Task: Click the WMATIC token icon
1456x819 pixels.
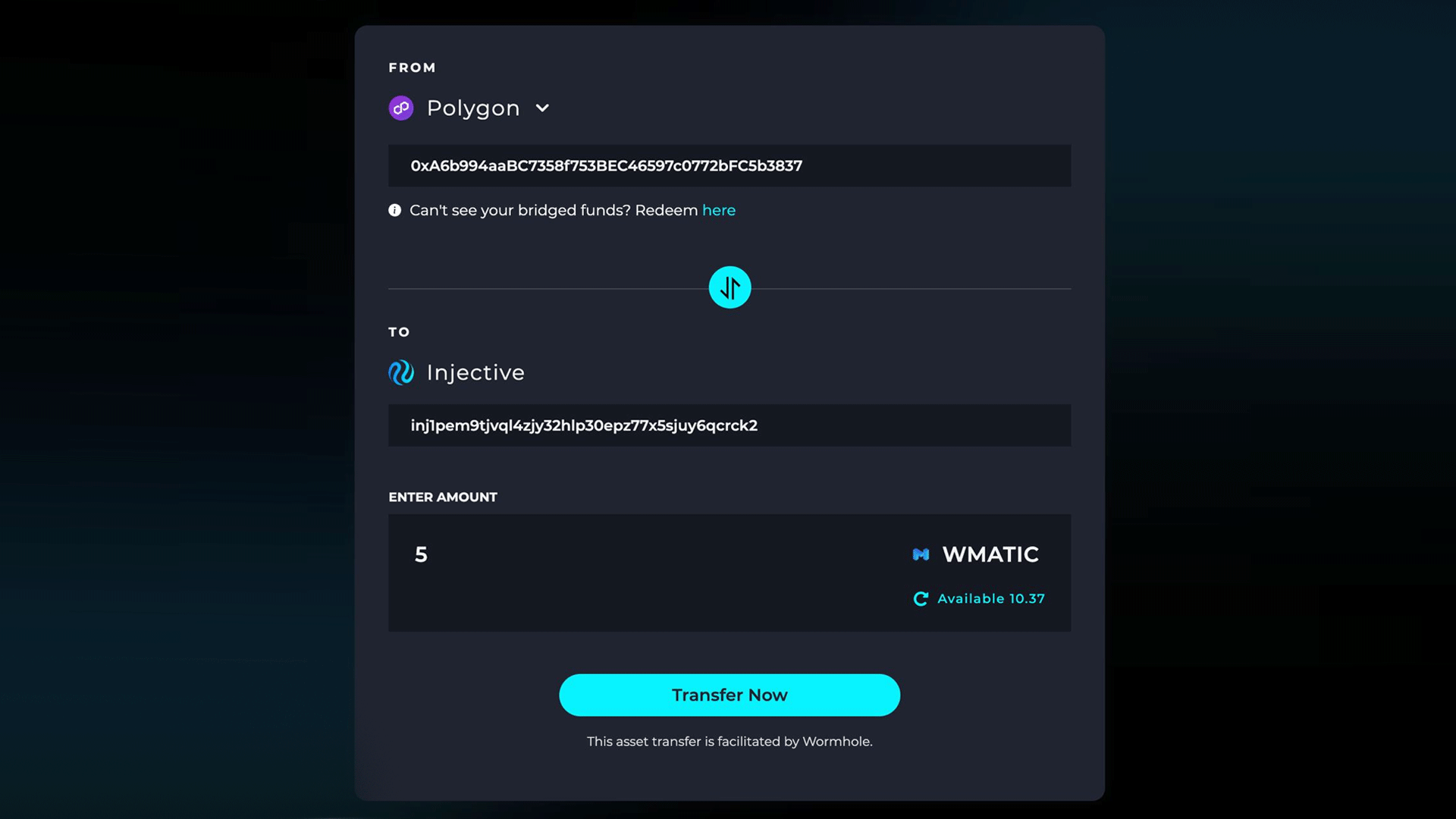Action: 921,554
